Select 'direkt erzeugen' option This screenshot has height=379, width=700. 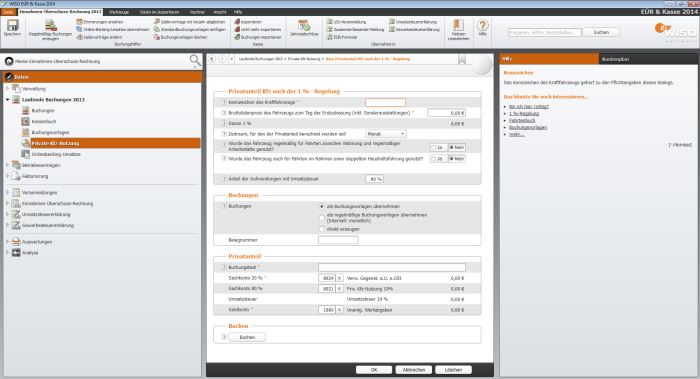pyautogui.click(x=321, y=229)
